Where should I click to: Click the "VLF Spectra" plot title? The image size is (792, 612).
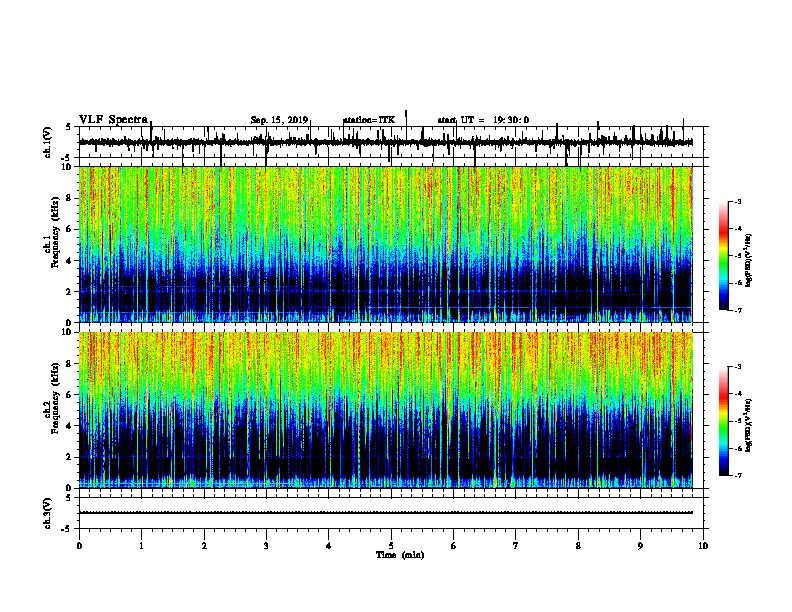(113, 119)
